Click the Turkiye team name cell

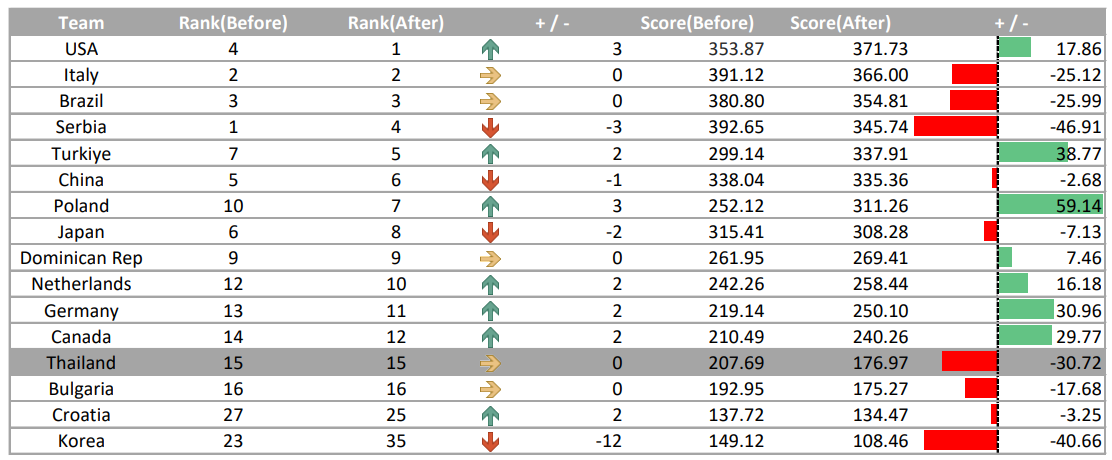[x=81, y=154]
